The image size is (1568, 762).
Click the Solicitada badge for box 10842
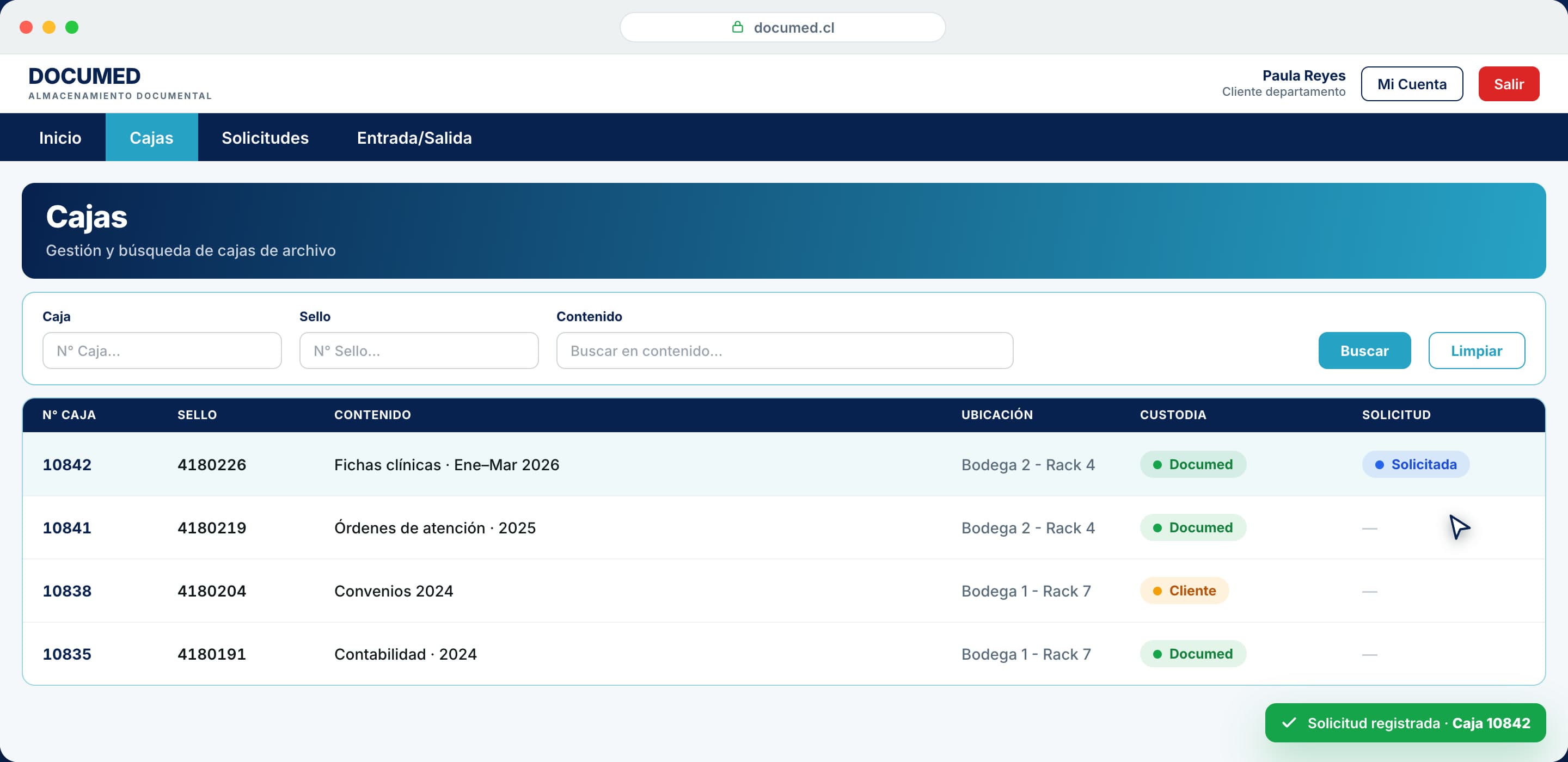coord(1415,464)
